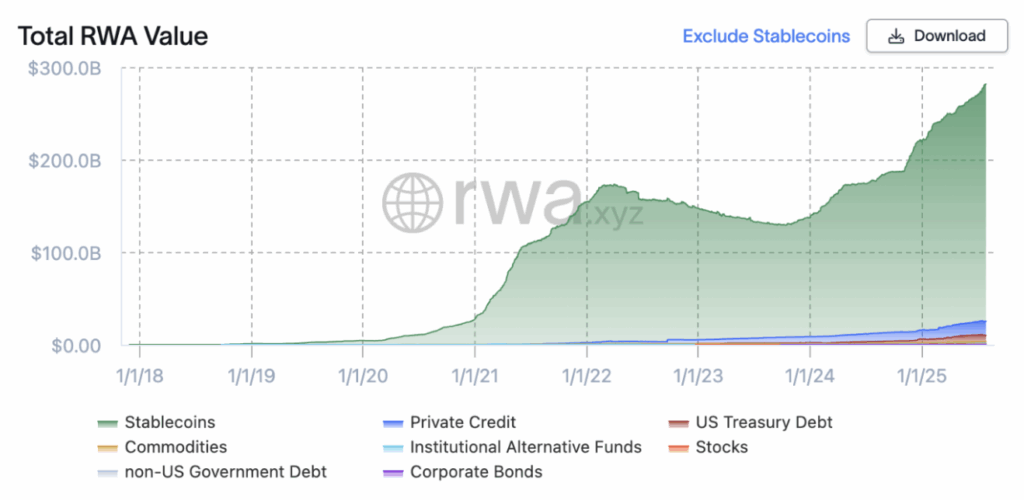1024x500 pixels.
Task: Click the Stocks legend entry
Action: click(723, 447)
